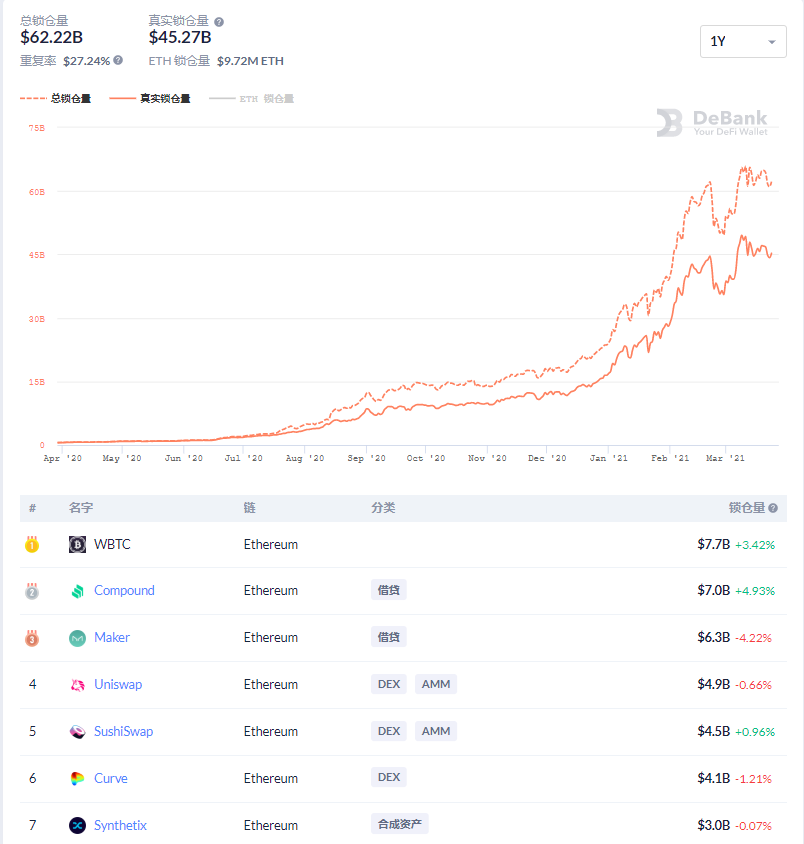Click the Compound logo icon
804x844 pixels.
point(77,591)
